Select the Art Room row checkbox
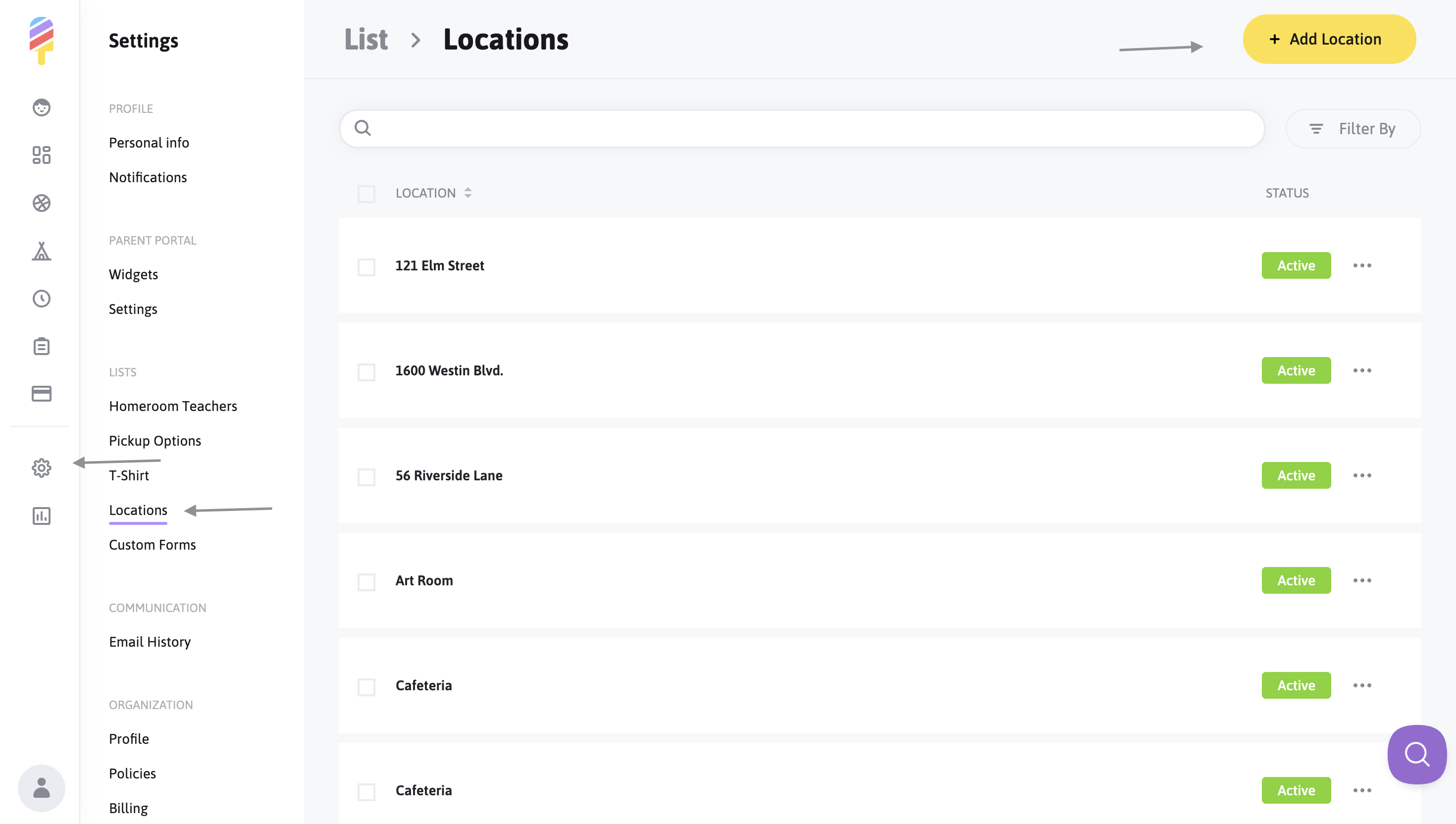Image resolution: width=1456 pixels, height=824 pixels. (x=366, y=581)
